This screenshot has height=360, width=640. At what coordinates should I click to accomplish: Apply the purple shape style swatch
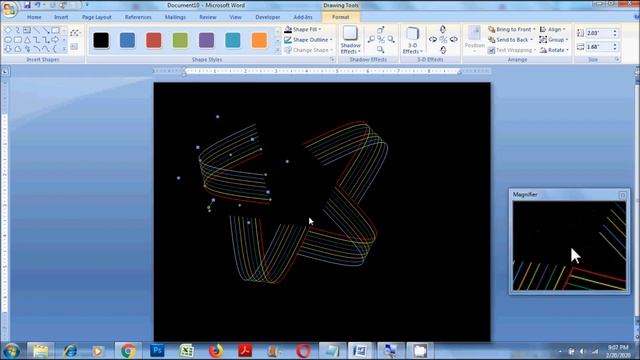point(207,40)
